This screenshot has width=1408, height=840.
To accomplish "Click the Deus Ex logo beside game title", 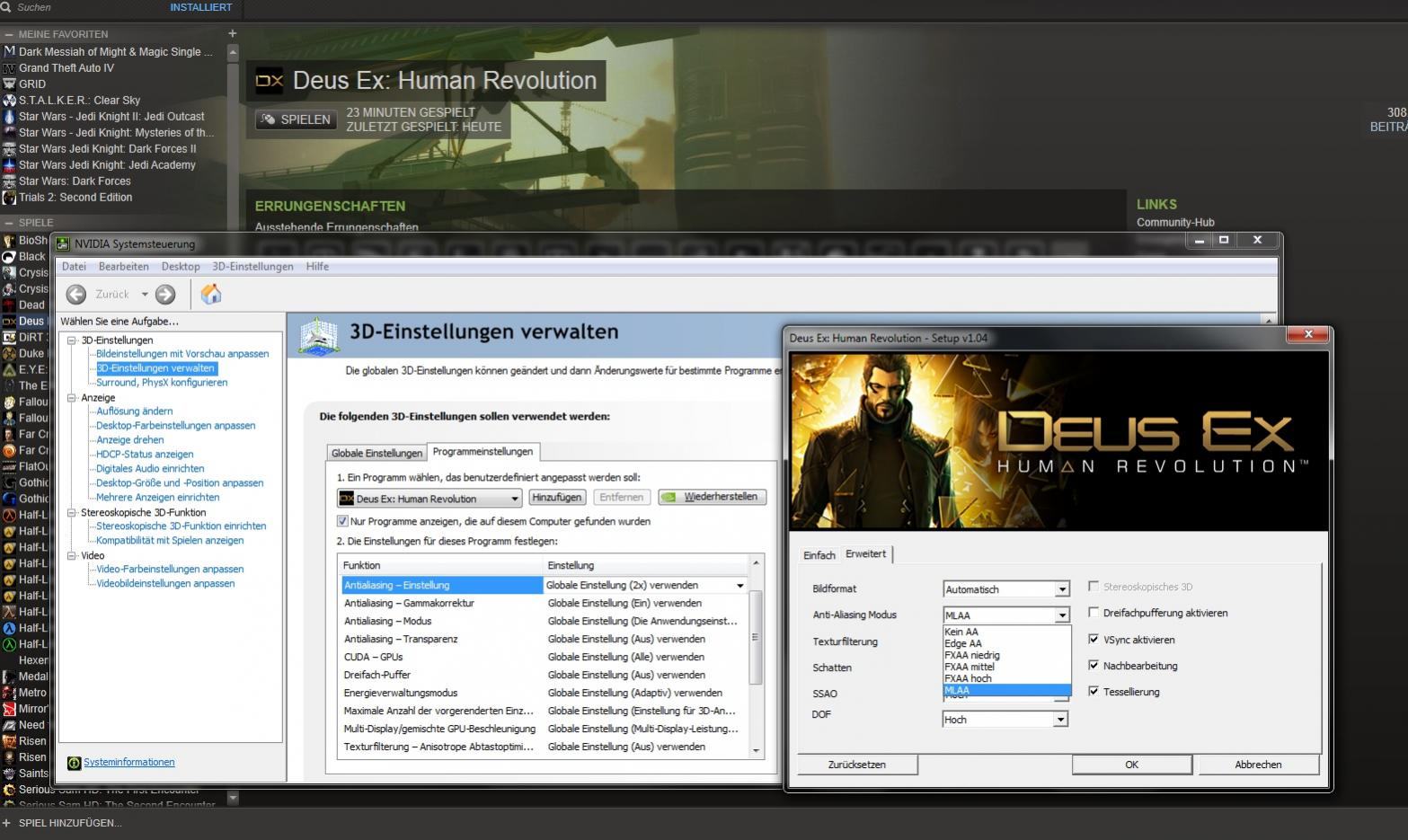I will click(x=270, y=80).
